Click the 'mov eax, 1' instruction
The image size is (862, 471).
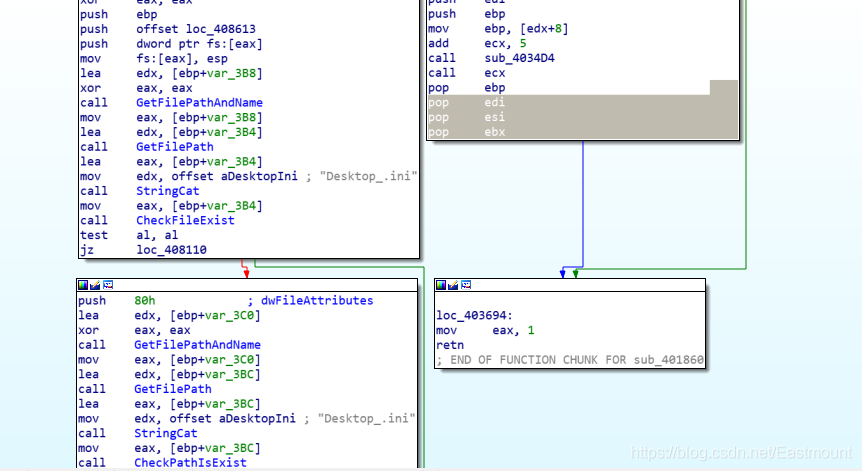pyautogui.click(x=485, y=330)
